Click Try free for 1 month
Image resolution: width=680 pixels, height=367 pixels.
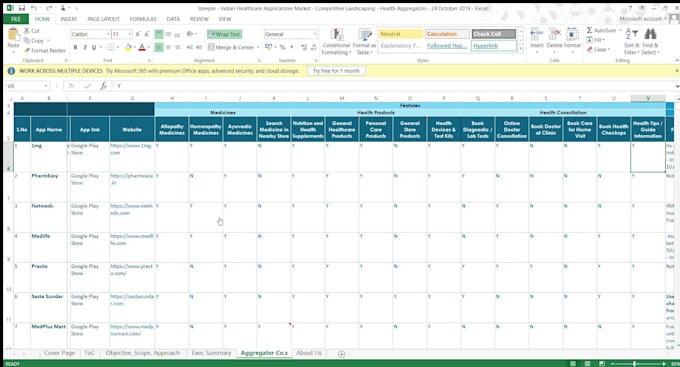336,71
